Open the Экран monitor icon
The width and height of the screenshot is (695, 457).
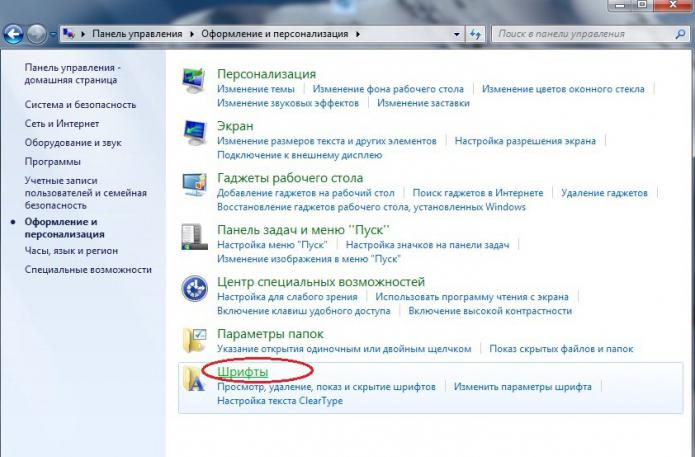[x=194, y=133]
